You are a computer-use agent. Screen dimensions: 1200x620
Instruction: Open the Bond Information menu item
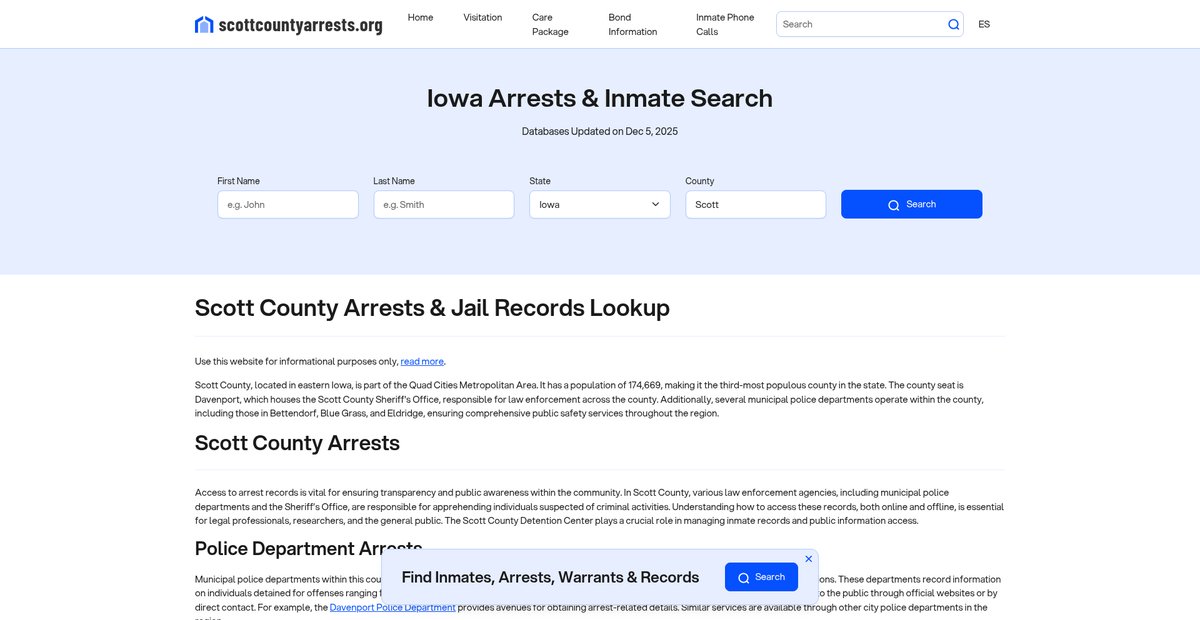click(633, 24)
